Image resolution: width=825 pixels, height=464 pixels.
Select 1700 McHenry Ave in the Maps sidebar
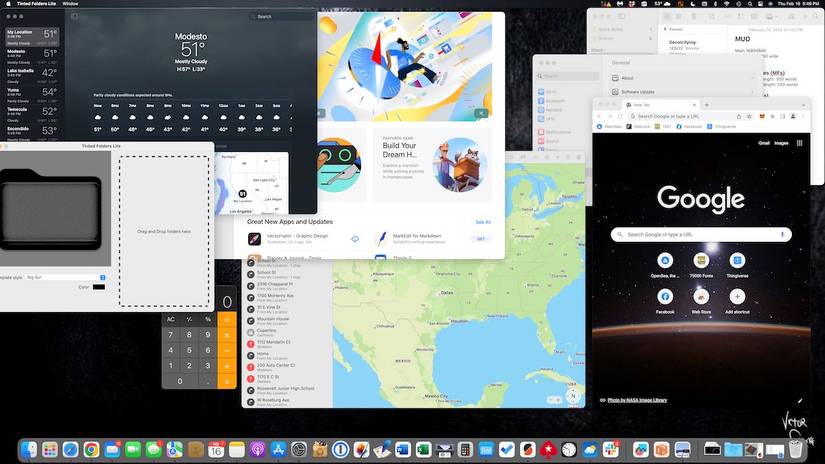coord(287,298)
